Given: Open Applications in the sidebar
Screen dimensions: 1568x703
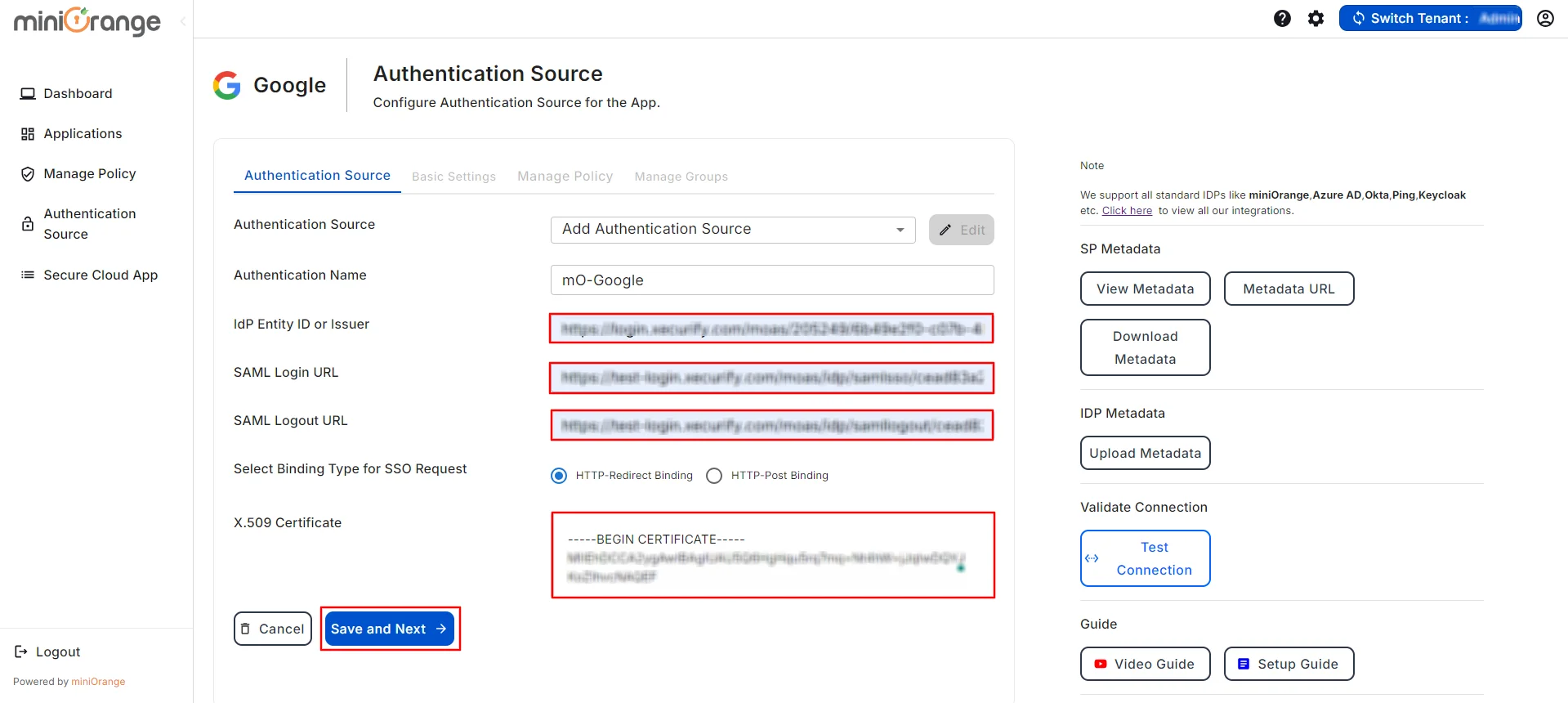Looking at the screenshot, I should tap(83, 133).
